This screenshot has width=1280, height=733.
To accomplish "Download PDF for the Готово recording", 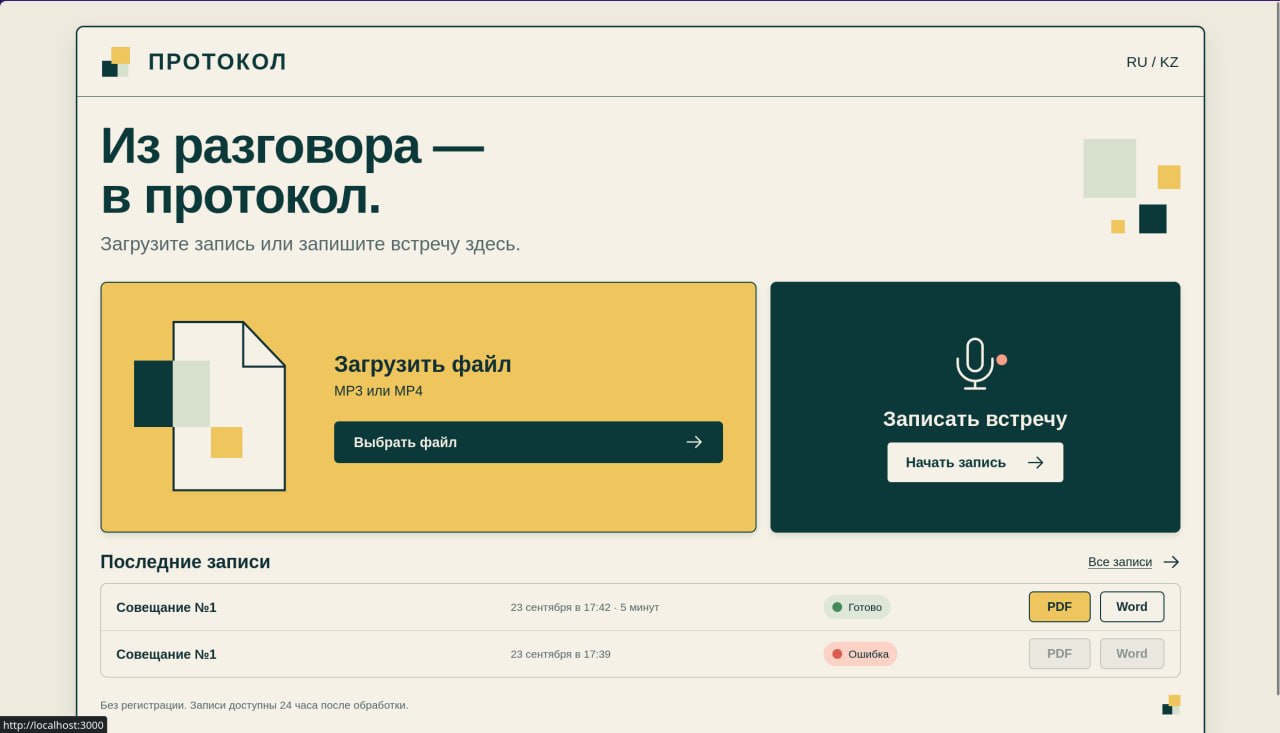I will pyautogui.click(x=1060, y=607).
